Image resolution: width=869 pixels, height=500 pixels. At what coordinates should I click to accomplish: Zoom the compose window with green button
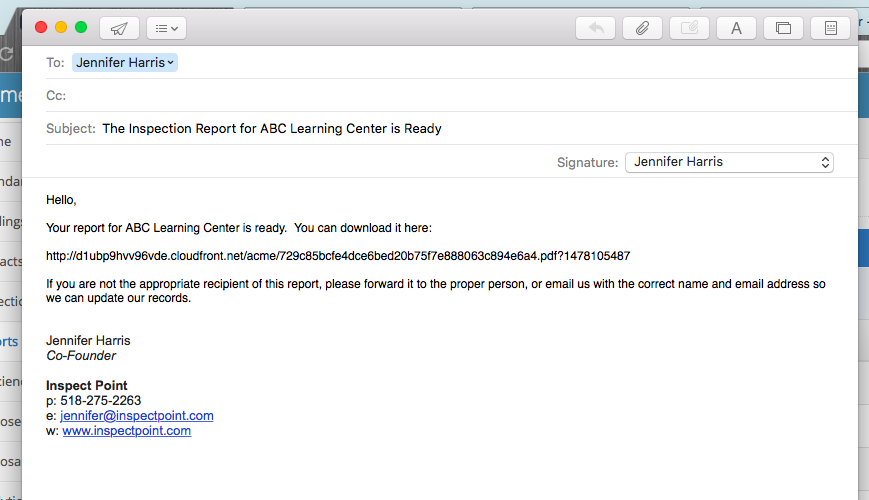click(x=81, y=27)
